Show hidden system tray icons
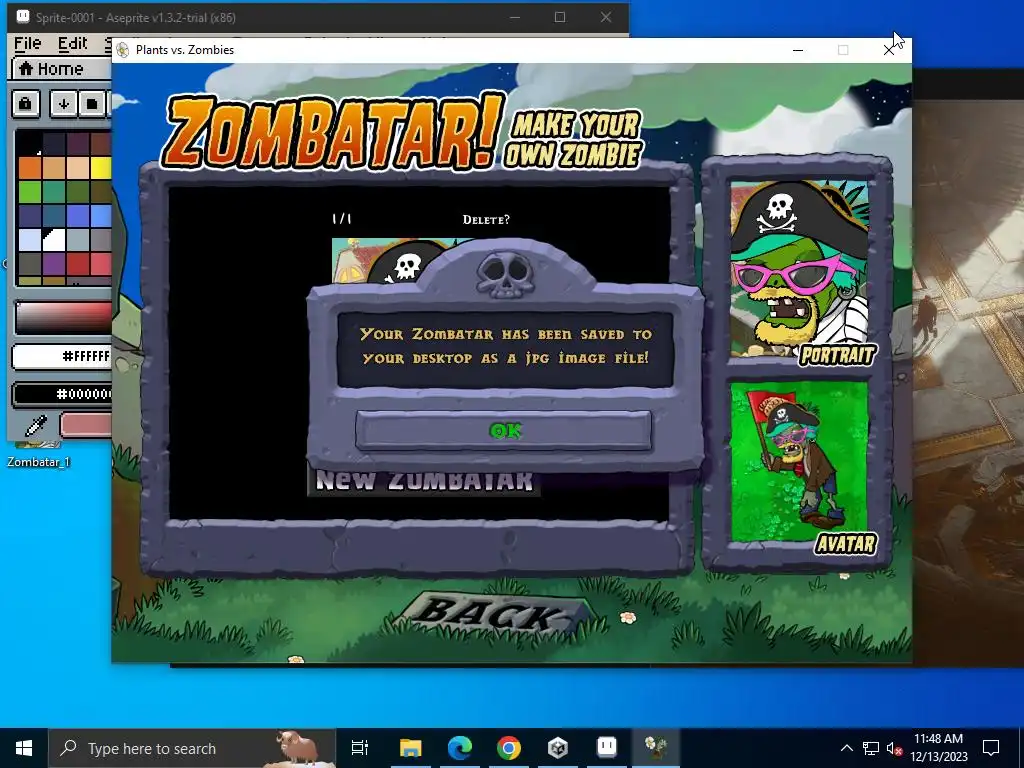This screenshot has height=768, width=1024. (x=846, y=748)
